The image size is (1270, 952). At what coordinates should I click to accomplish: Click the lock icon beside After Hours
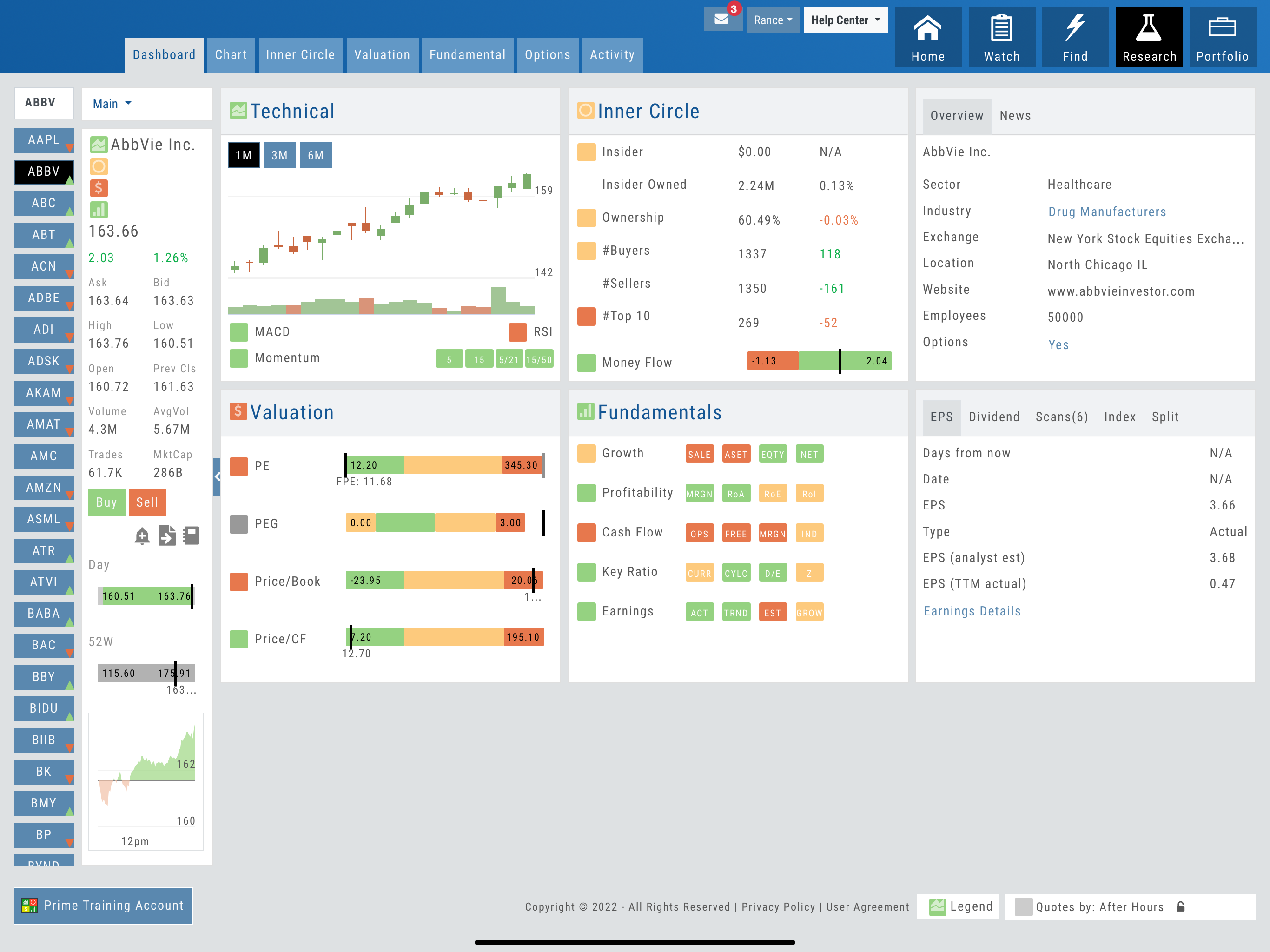point(1181,906)
